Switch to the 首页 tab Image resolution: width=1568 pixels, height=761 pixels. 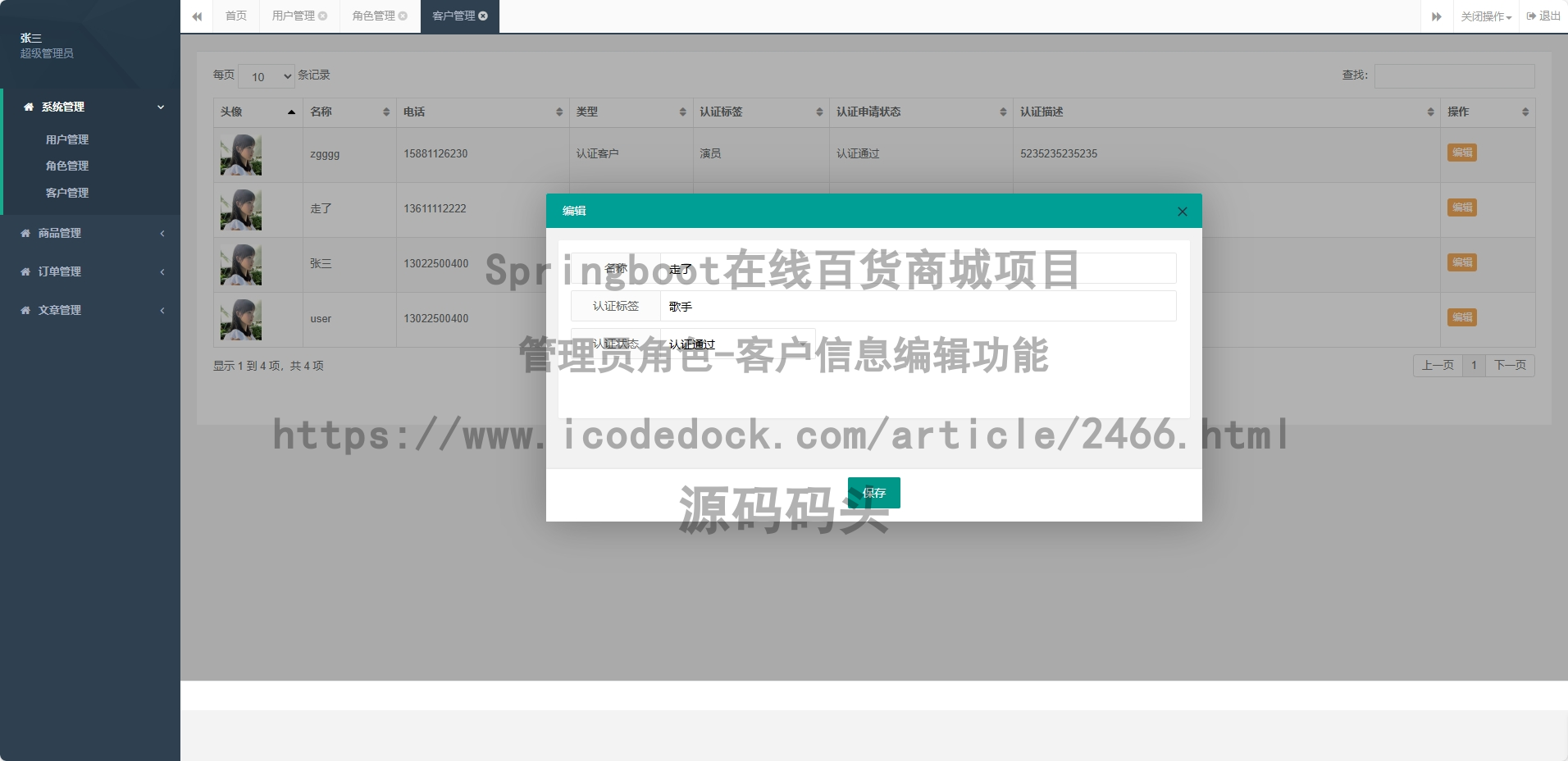236,16
